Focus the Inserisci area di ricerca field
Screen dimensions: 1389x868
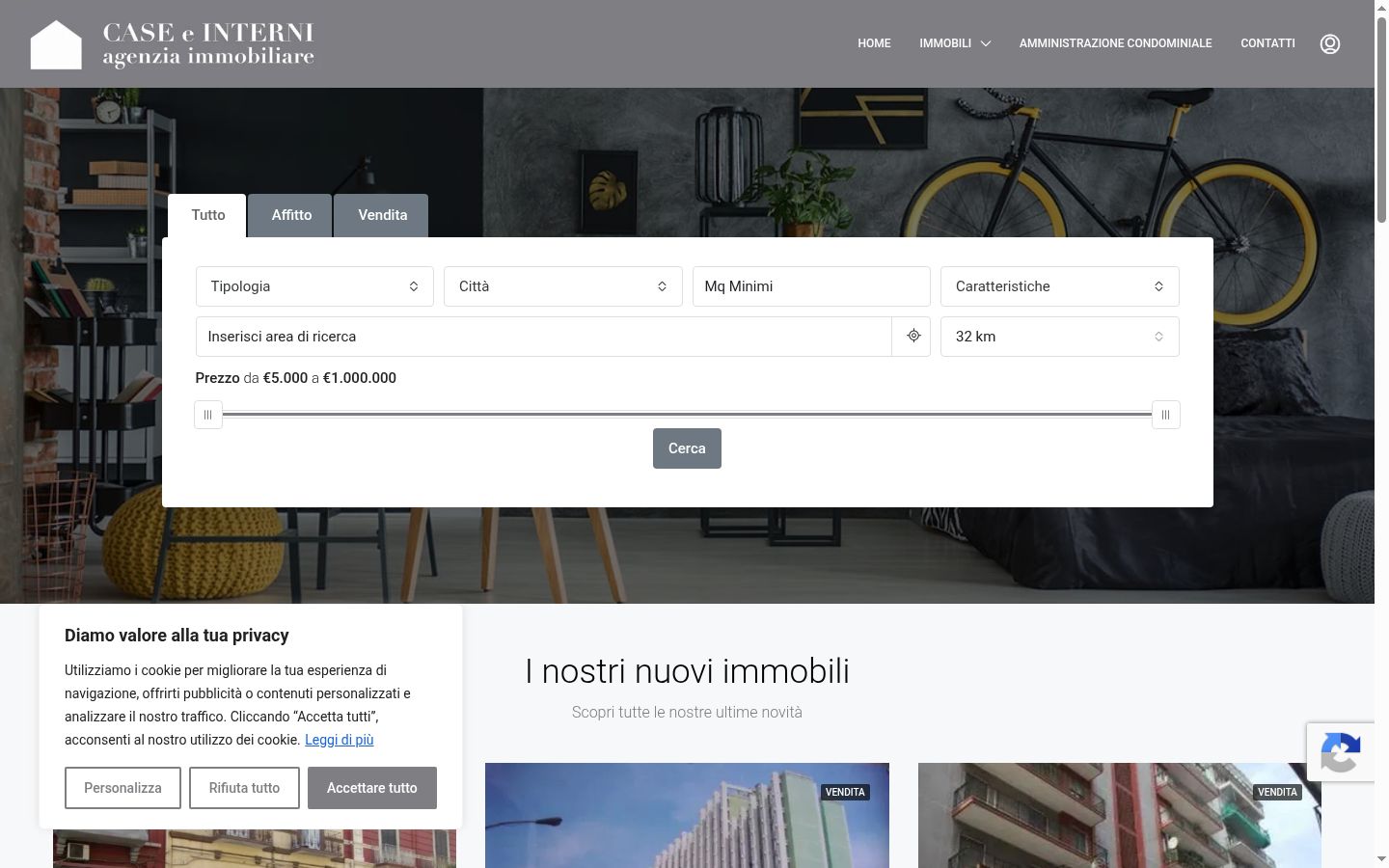tap(544, 337)
